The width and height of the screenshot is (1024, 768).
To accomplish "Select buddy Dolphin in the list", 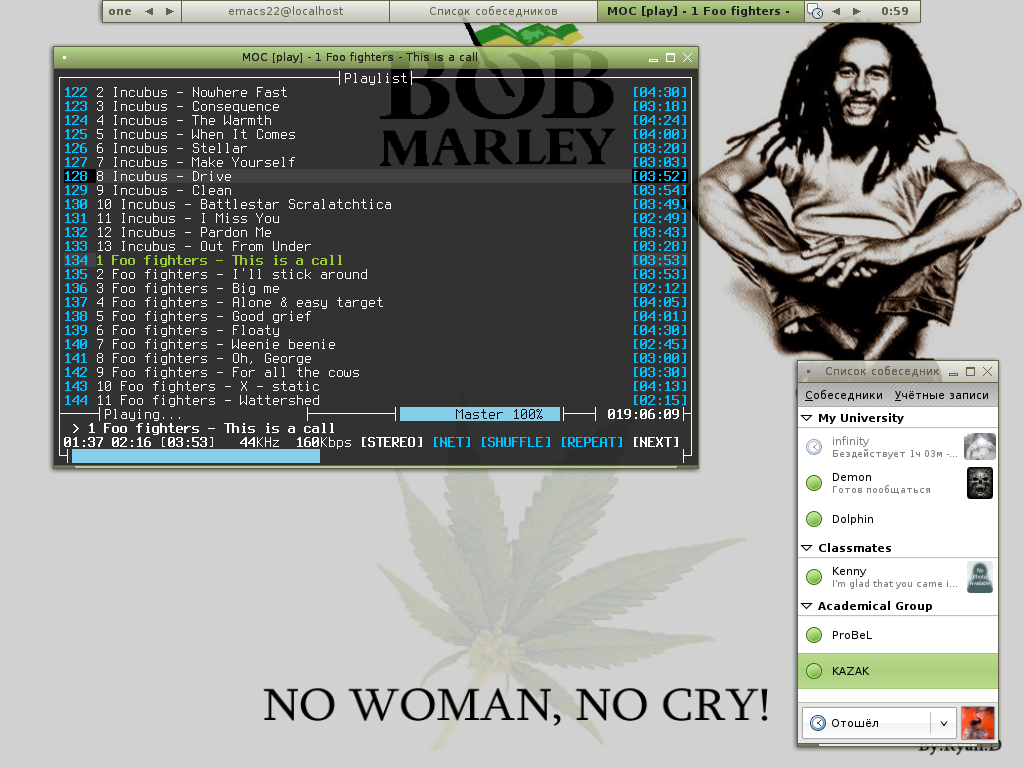I will pyautogui.click(x=898, y=519).
